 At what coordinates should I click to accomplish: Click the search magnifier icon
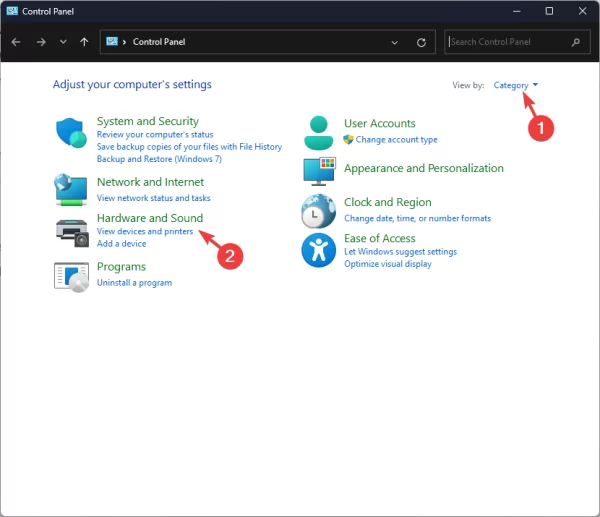(576, 42)
